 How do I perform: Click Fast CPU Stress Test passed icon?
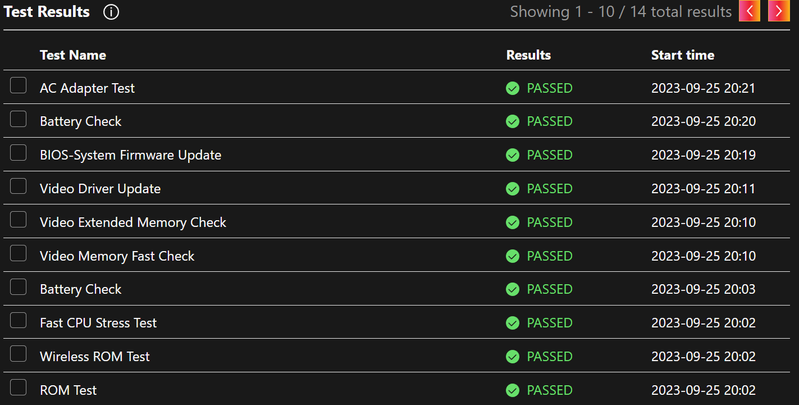tap(513, 323)
